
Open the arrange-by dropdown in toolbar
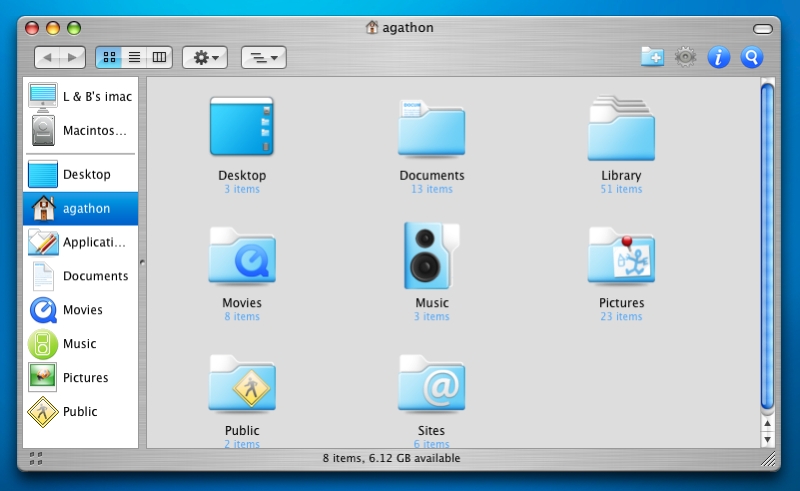(264, 57)
